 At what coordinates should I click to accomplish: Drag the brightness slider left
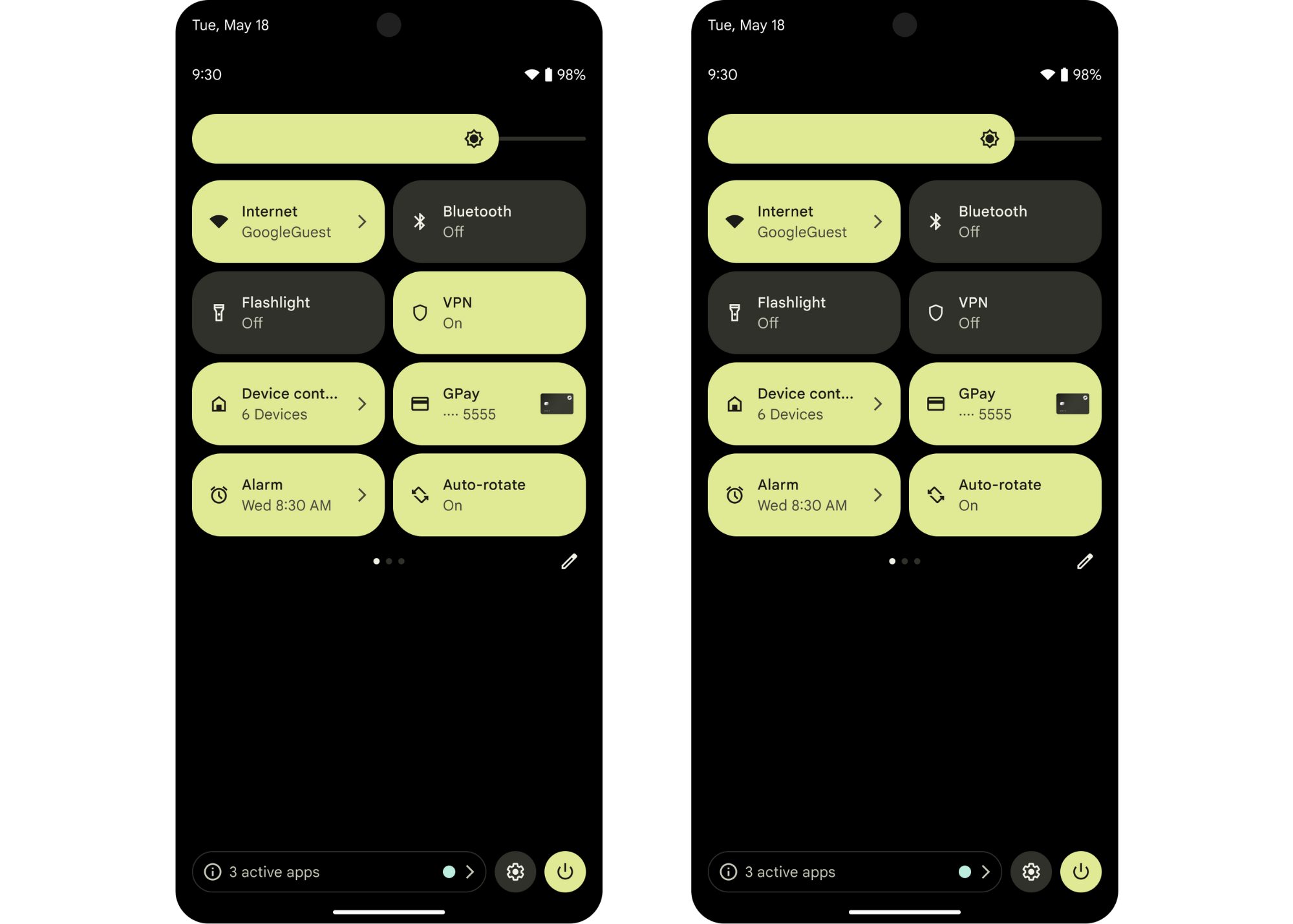pyautogui.click(x=474, y=138)
